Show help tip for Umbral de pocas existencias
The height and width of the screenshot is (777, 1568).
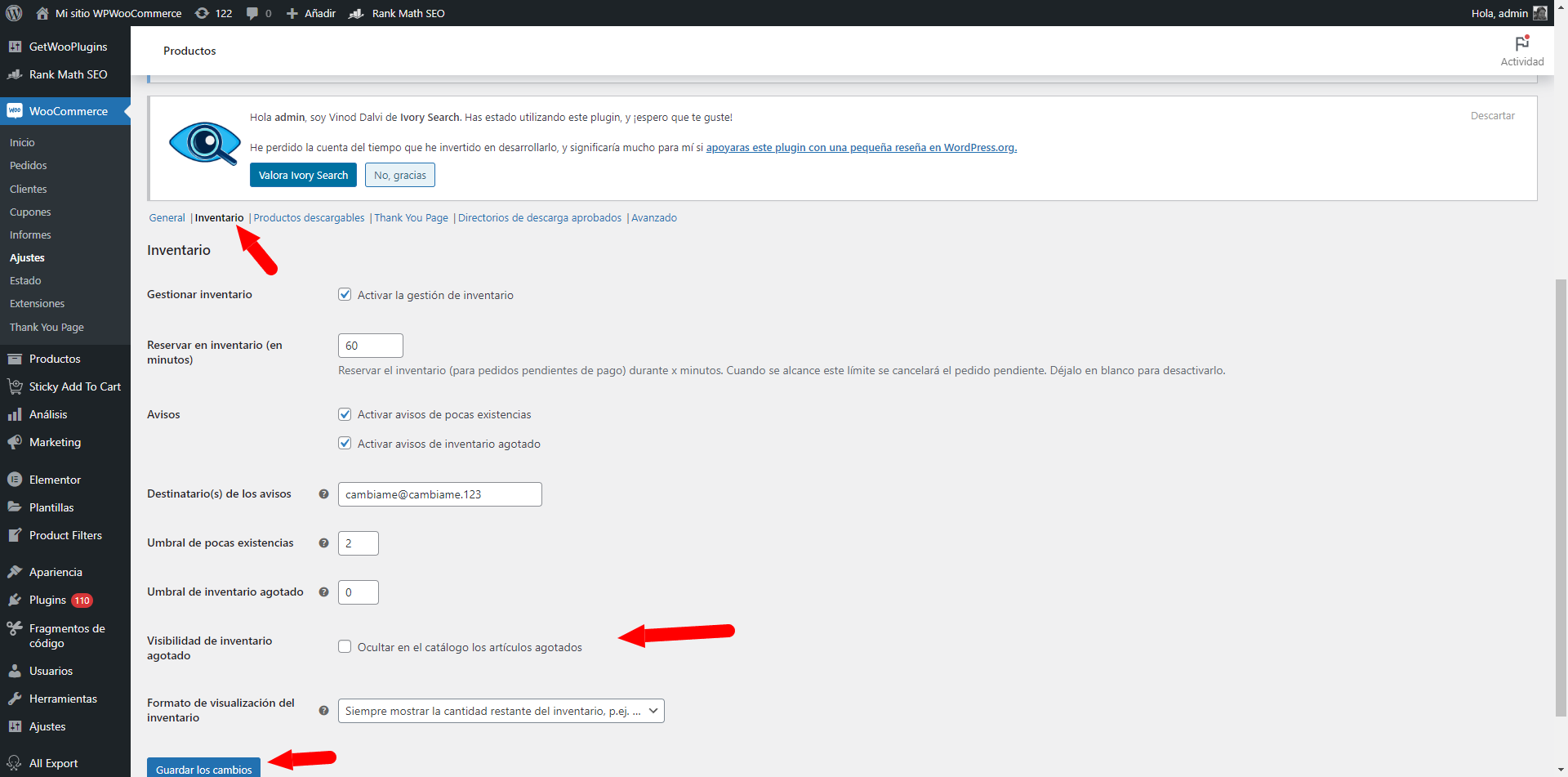[x=323, y=543]
